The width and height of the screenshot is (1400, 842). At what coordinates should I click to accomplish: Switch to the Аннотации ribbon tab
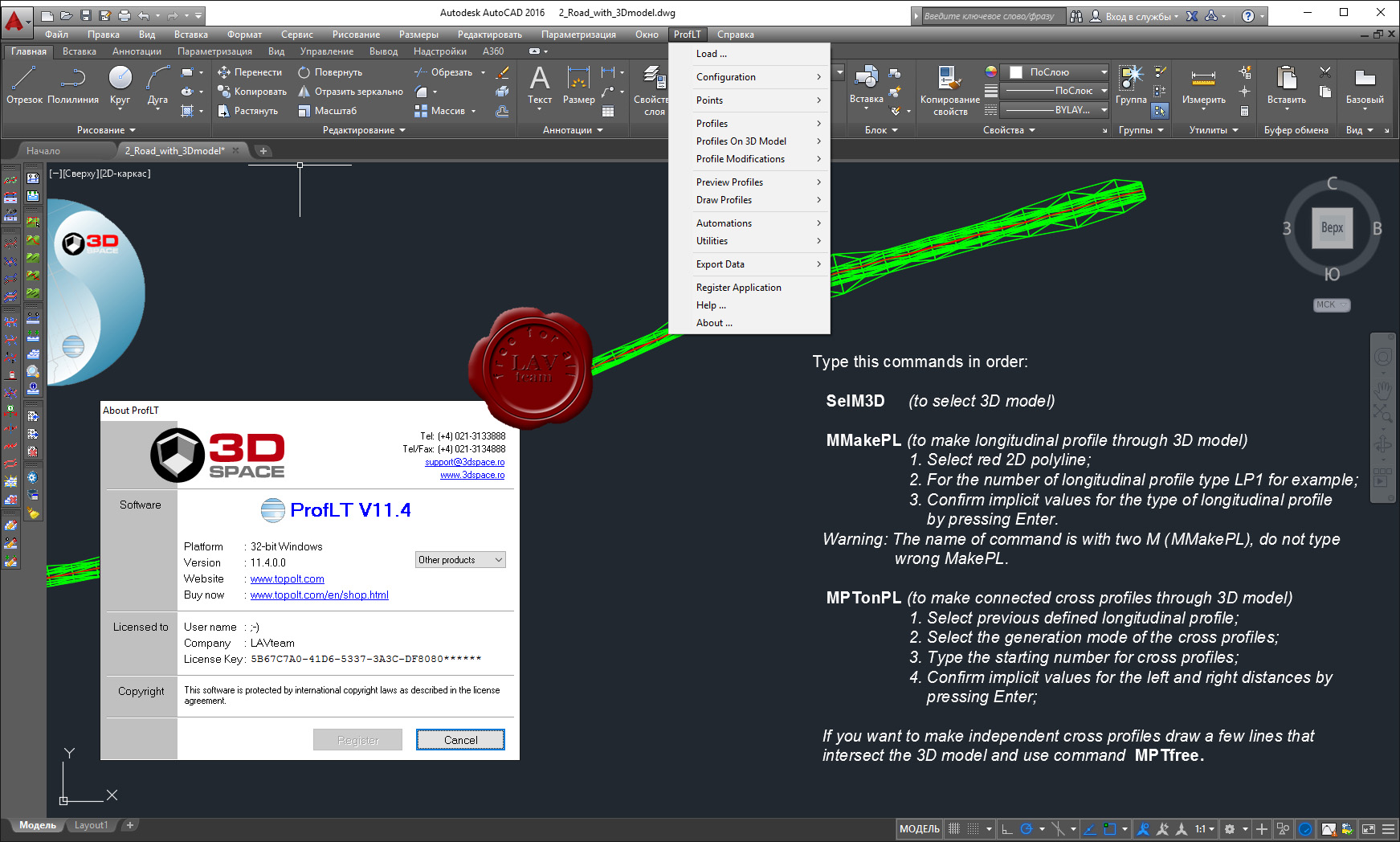click(137, 51)
